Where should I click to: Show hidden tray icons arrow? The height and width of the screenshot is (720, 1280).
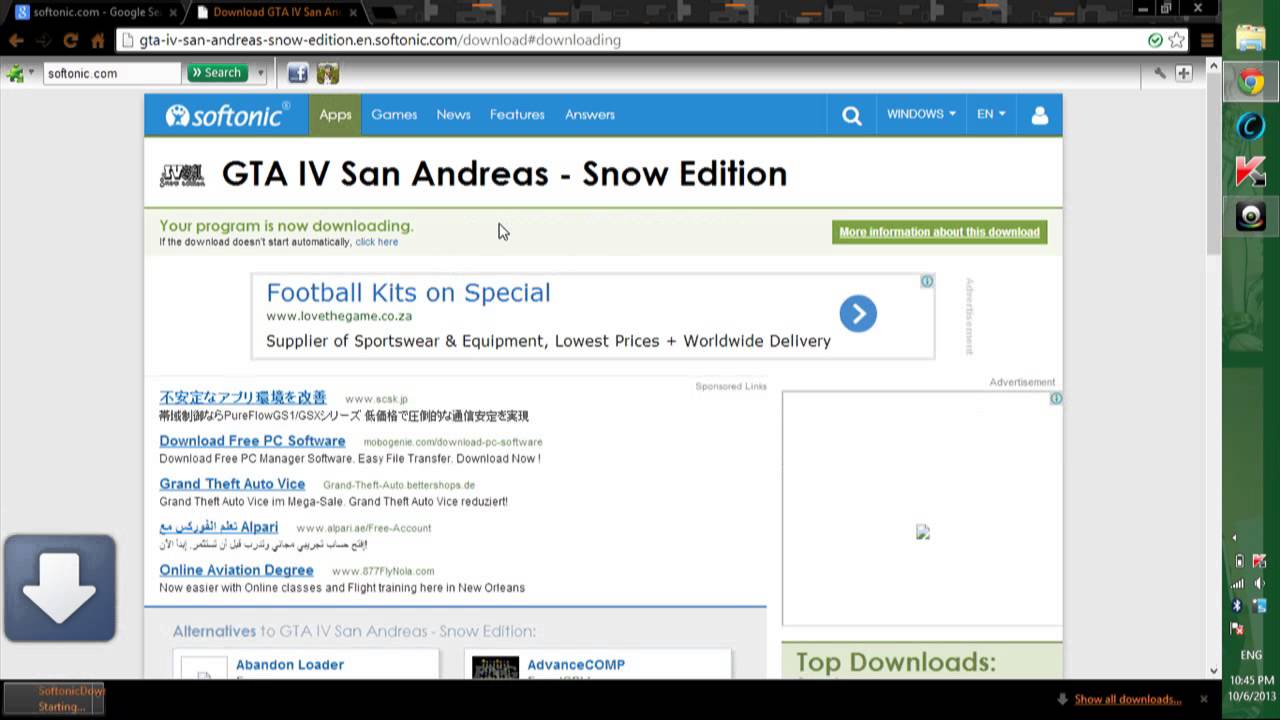point(1234,538)
